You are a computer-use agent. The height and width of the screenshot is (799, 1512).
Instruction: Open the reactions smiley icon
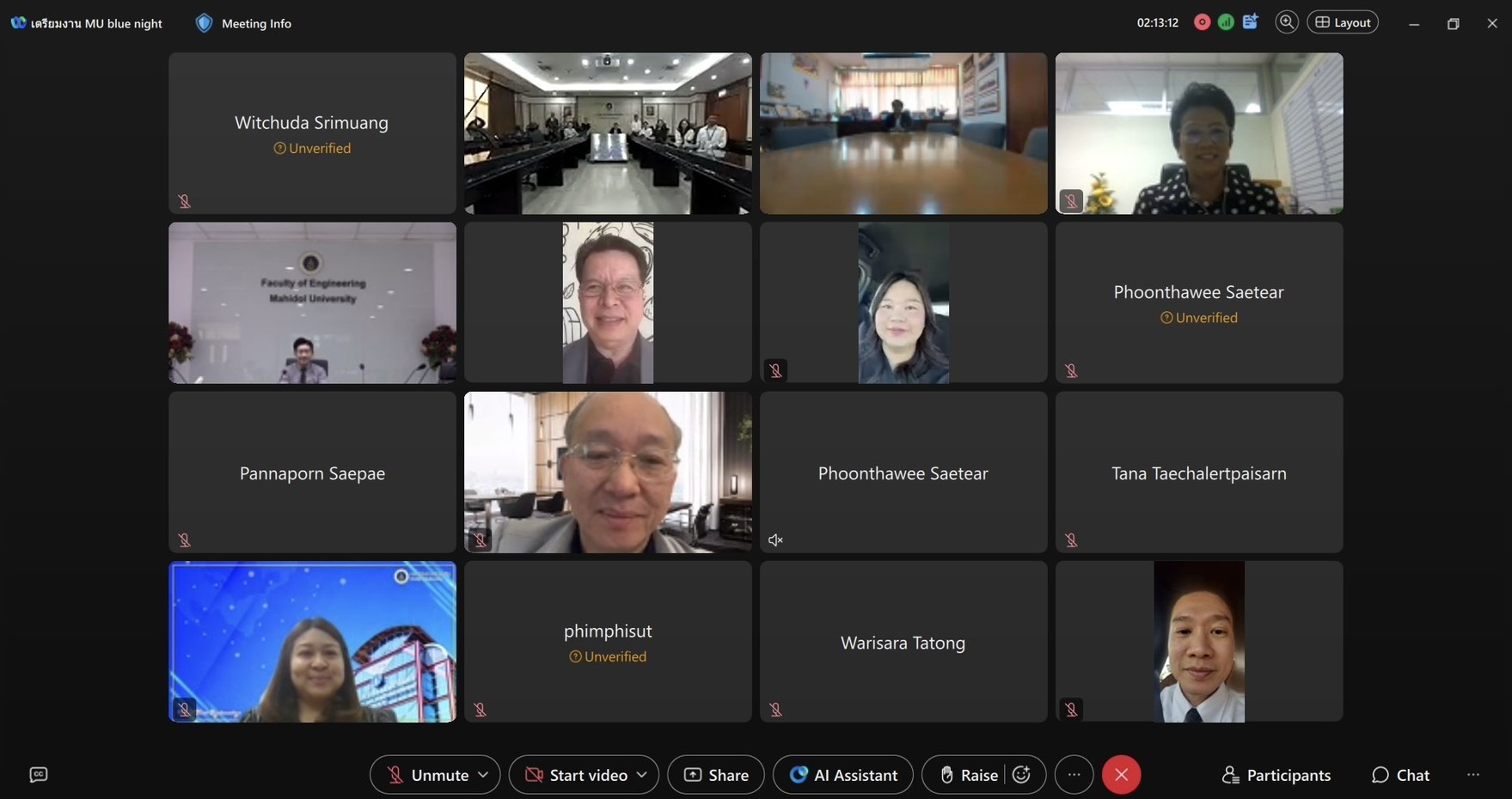[1021, 775]
